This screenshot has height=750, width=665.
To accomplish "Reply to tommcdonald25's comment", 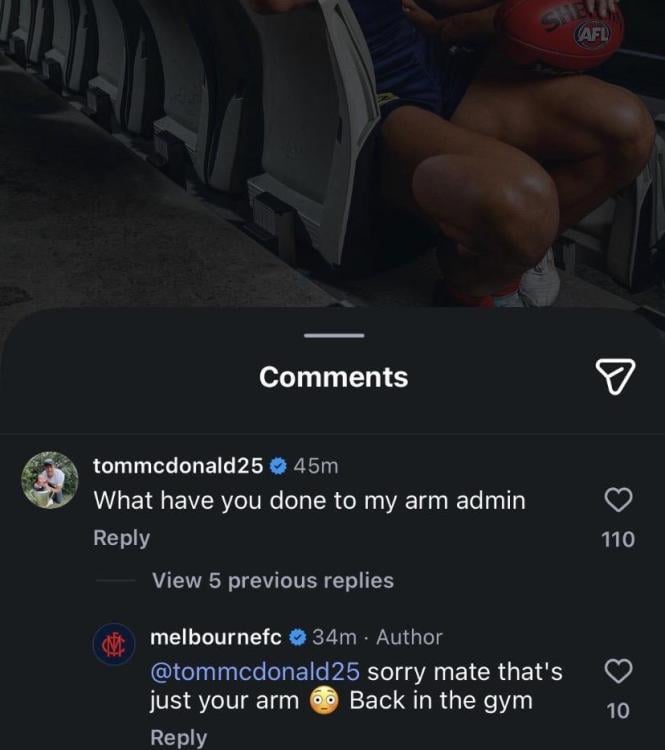I will (121, 538).
